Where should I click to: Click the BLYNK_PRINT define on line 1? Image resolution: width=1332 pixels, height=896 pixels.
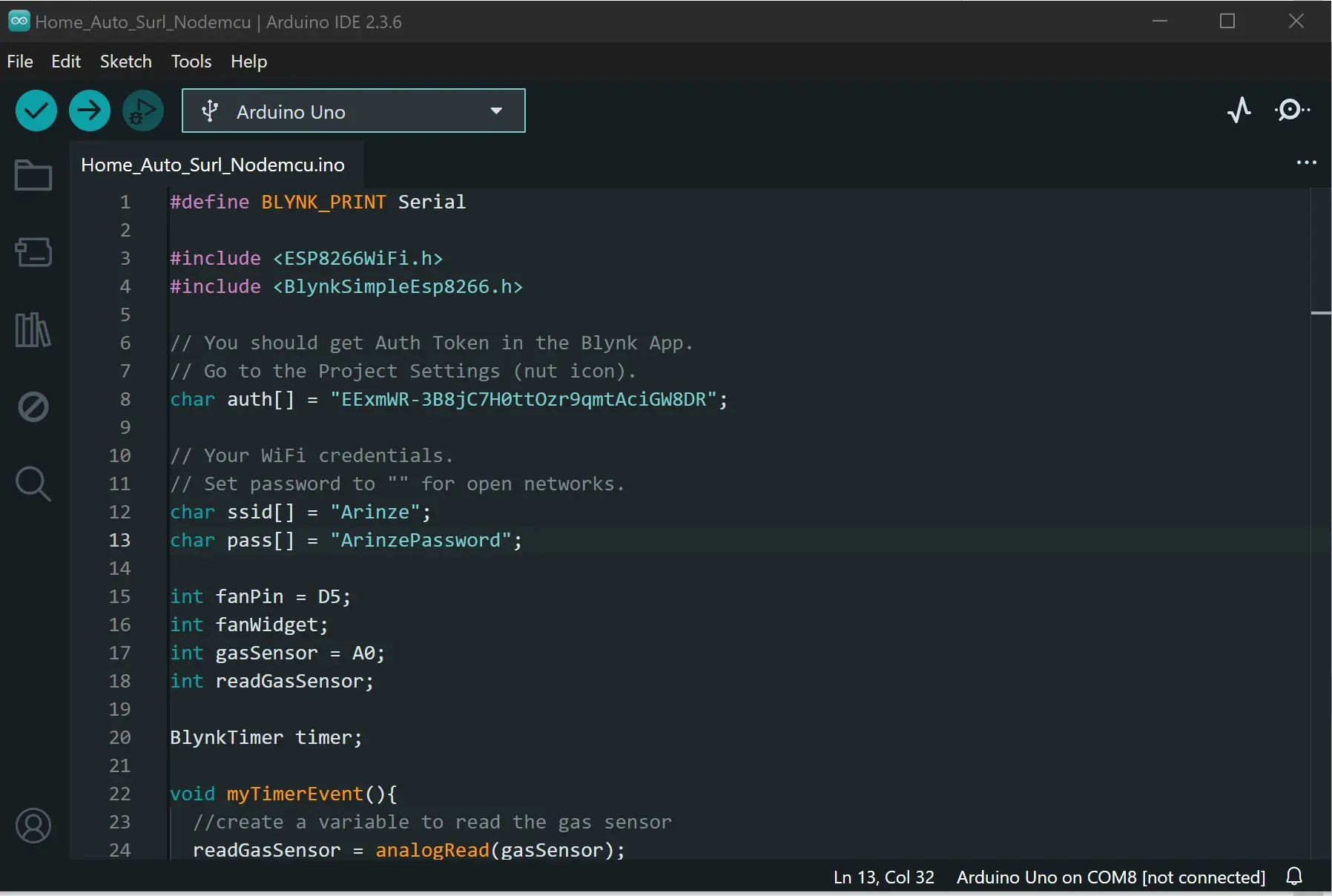coord(323,202)
